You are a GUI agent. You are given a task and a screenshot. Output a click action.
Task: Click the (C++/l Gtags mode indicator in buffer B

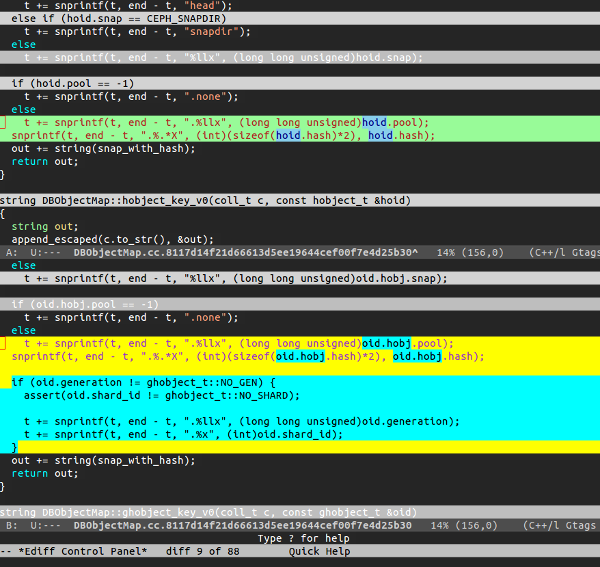coord(559,525)
